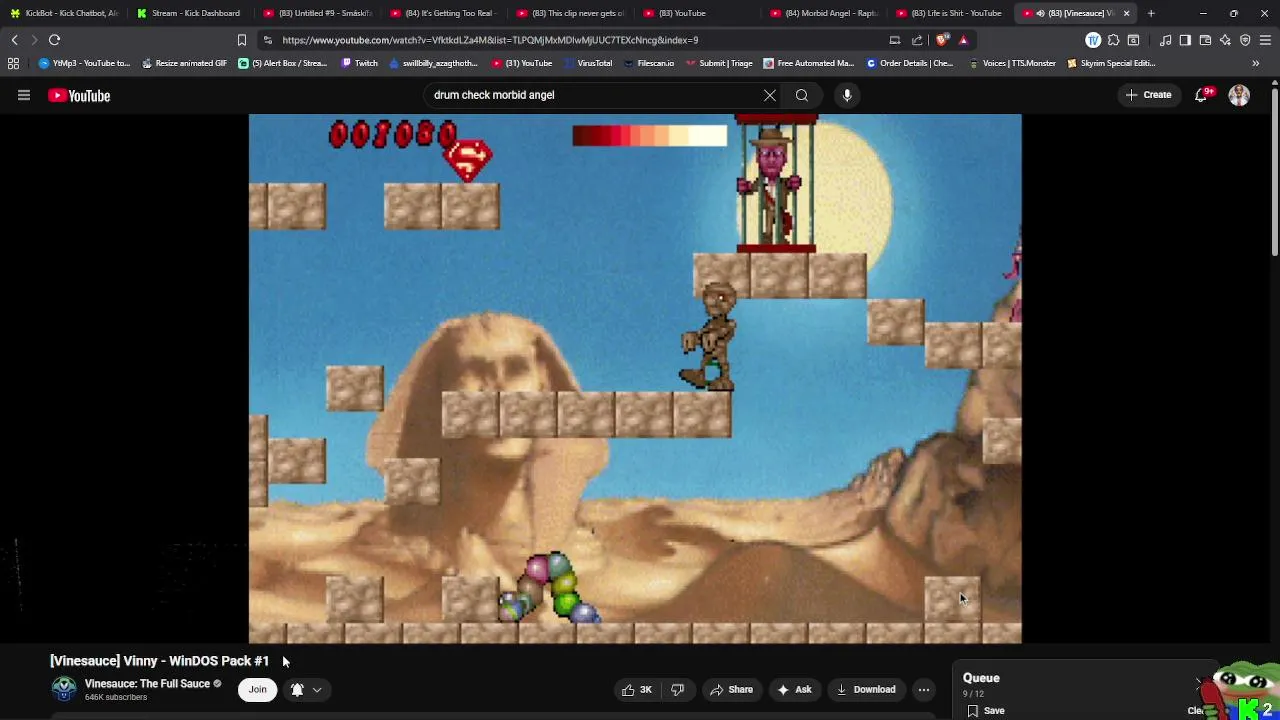Close the active Vinesauce tab

1127,13
